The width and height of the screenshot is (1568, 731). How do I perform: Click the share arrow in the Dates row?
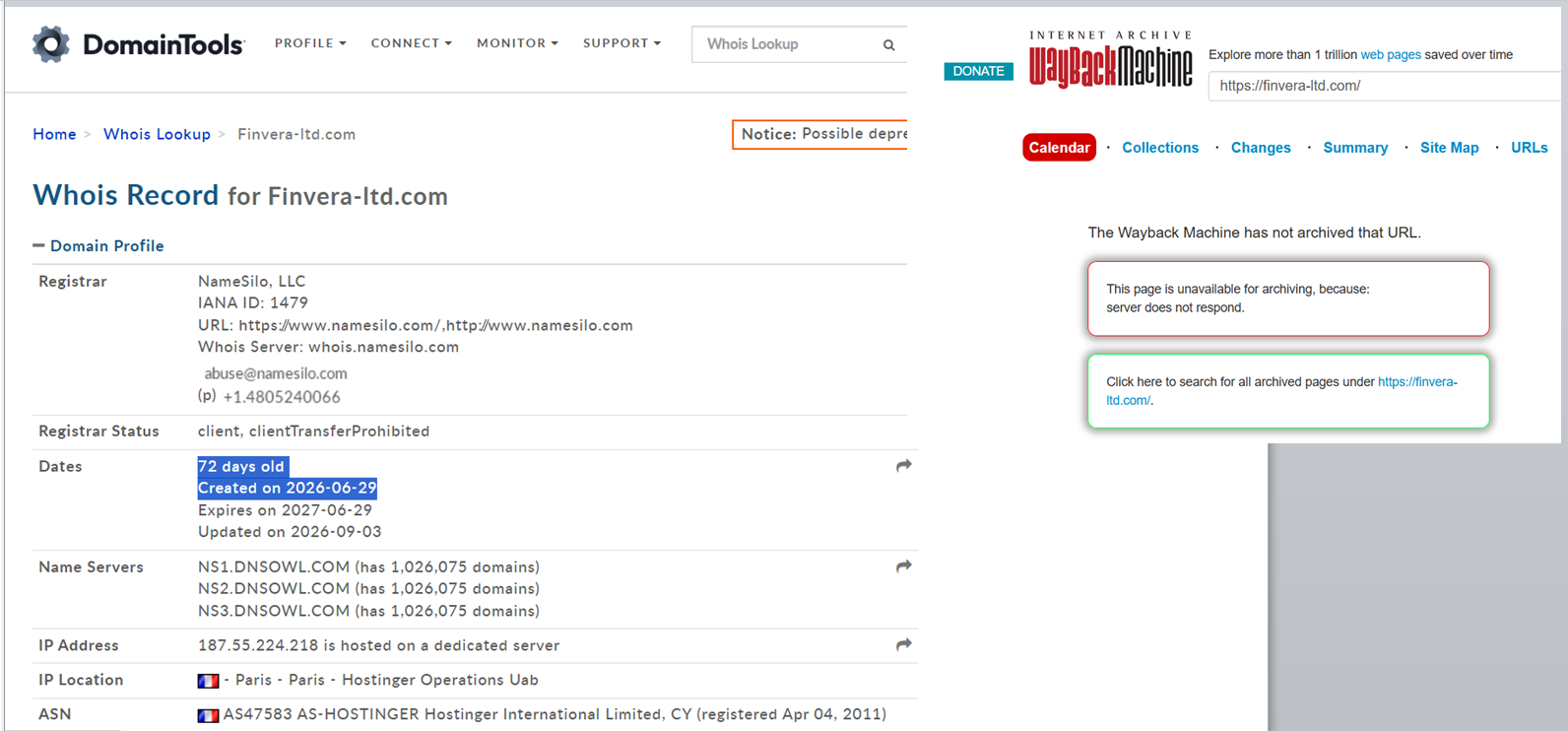(x=903, y=466)
